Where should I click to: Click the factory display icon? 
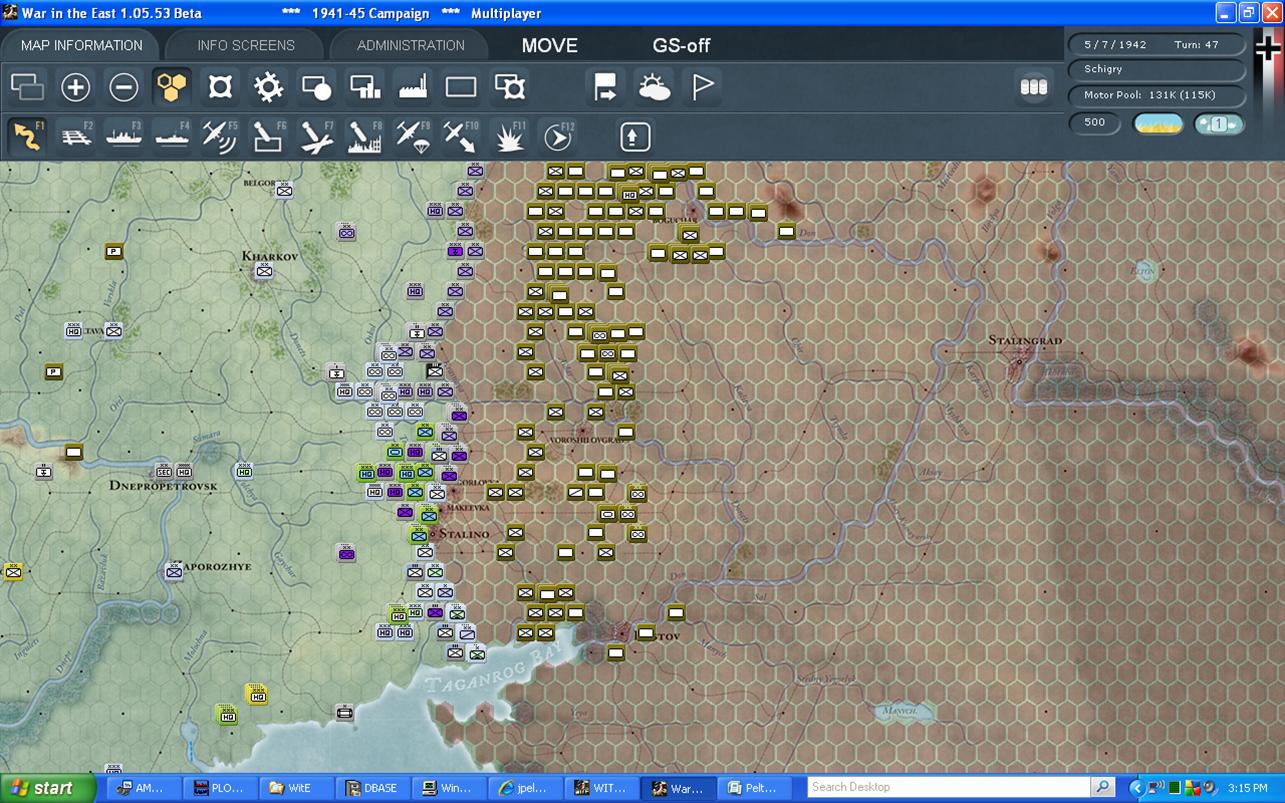pyautogui.click(x=413, y=88)
